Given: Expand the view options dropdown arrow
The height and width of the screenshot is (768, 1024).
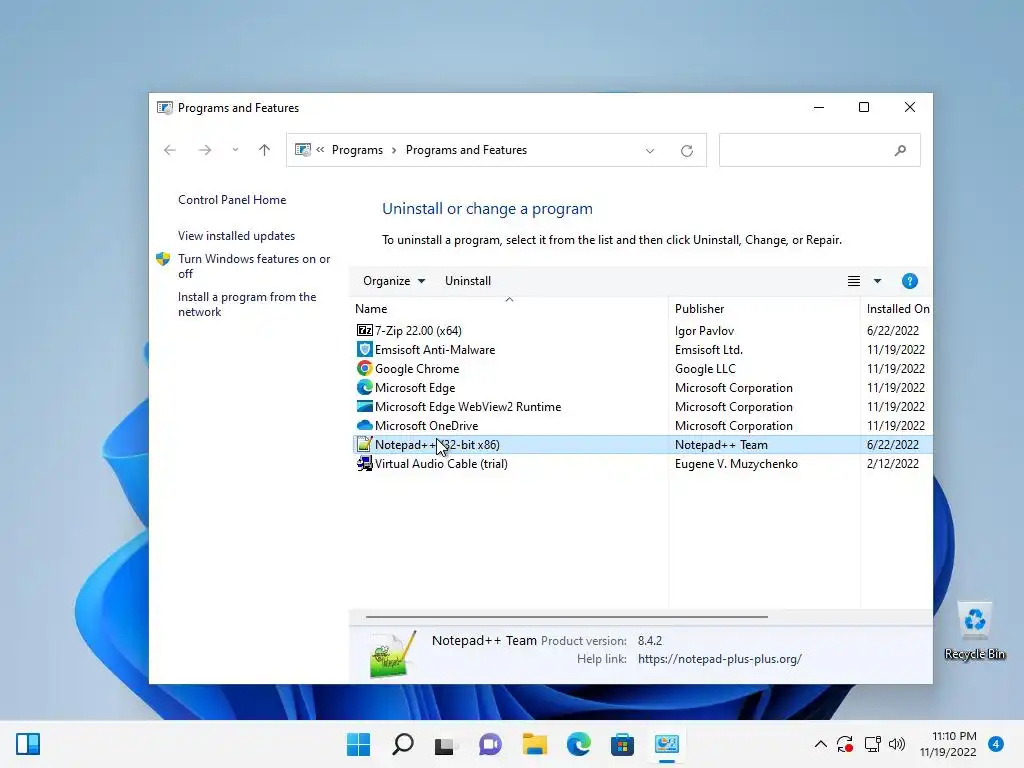Looking at the screenshot, I should [877, 281].
